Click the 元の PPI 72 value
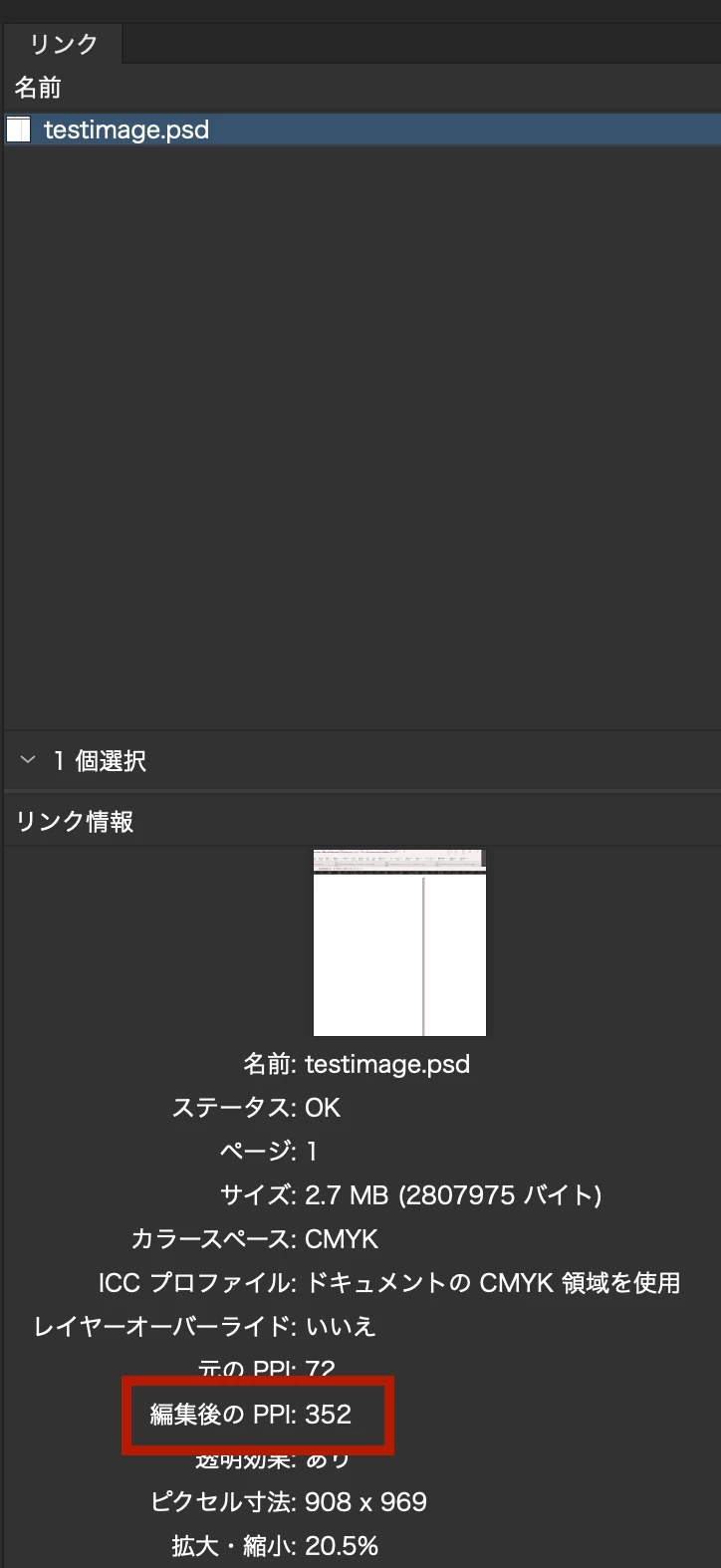Image resolution: width=721 pixels, height=1568 pixels. tap(320, 1369)
